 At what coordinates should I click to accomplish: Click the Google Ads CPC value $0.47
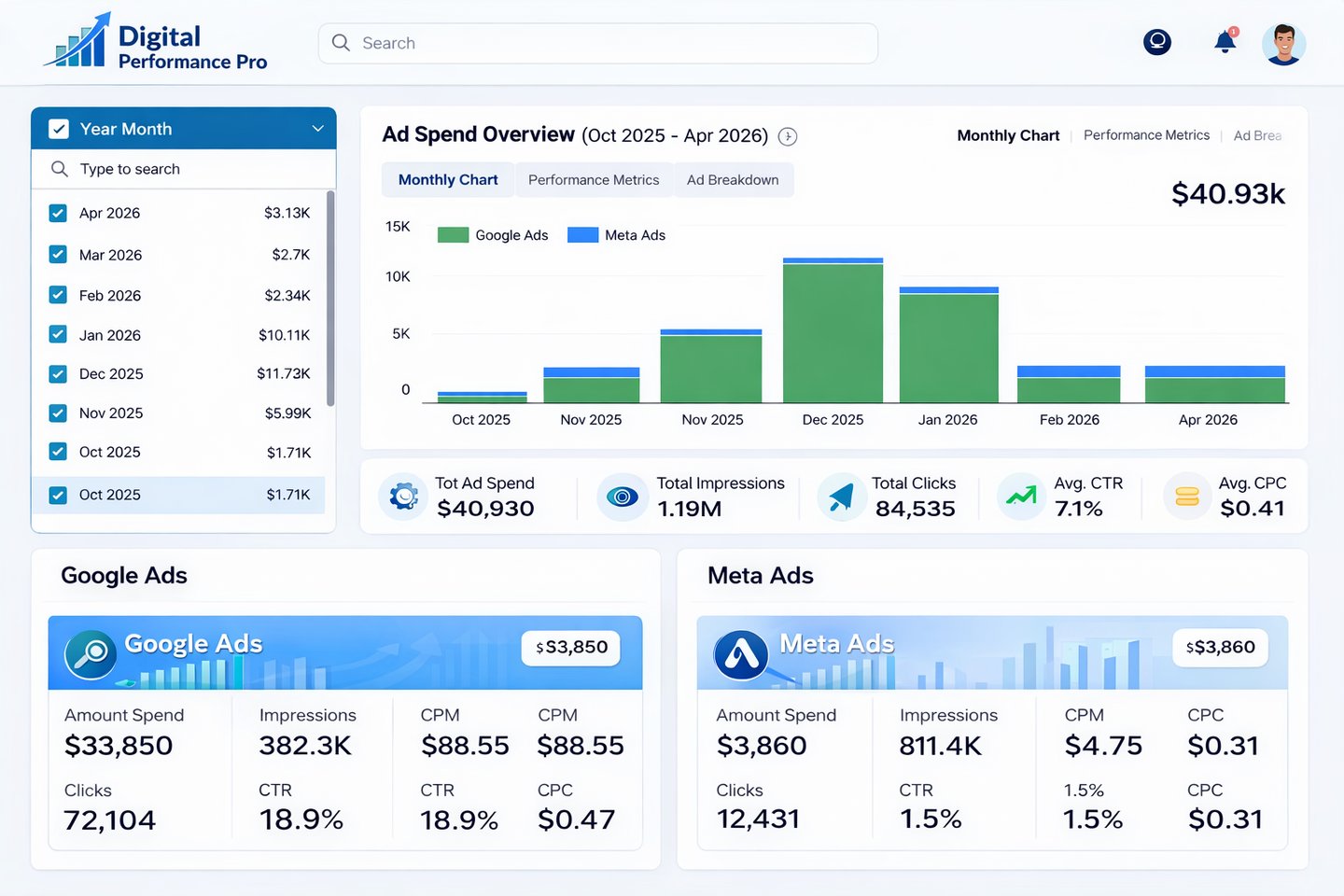click(x=576, y=820)
